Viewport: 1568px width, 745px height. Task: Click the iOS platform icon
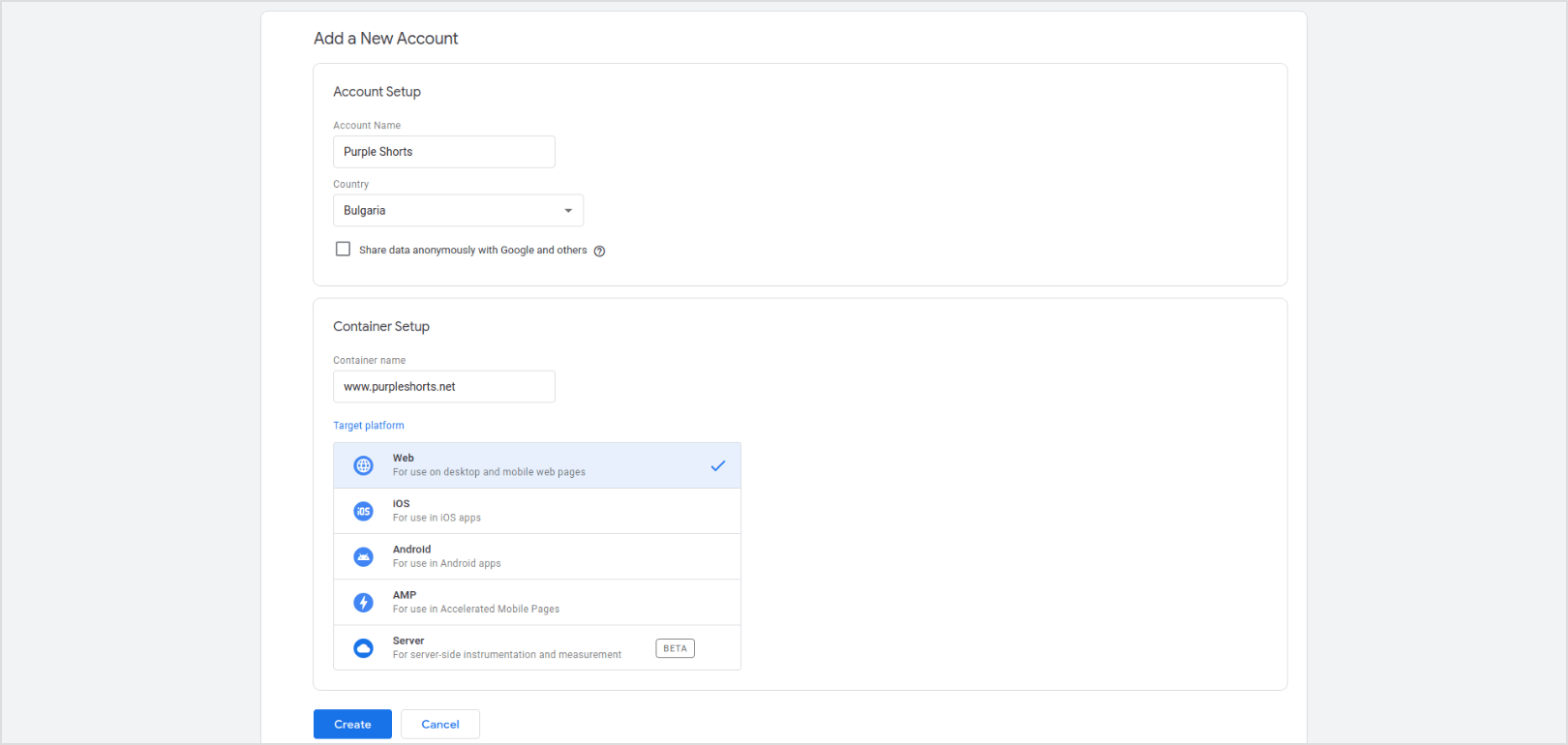pos(363,511)
